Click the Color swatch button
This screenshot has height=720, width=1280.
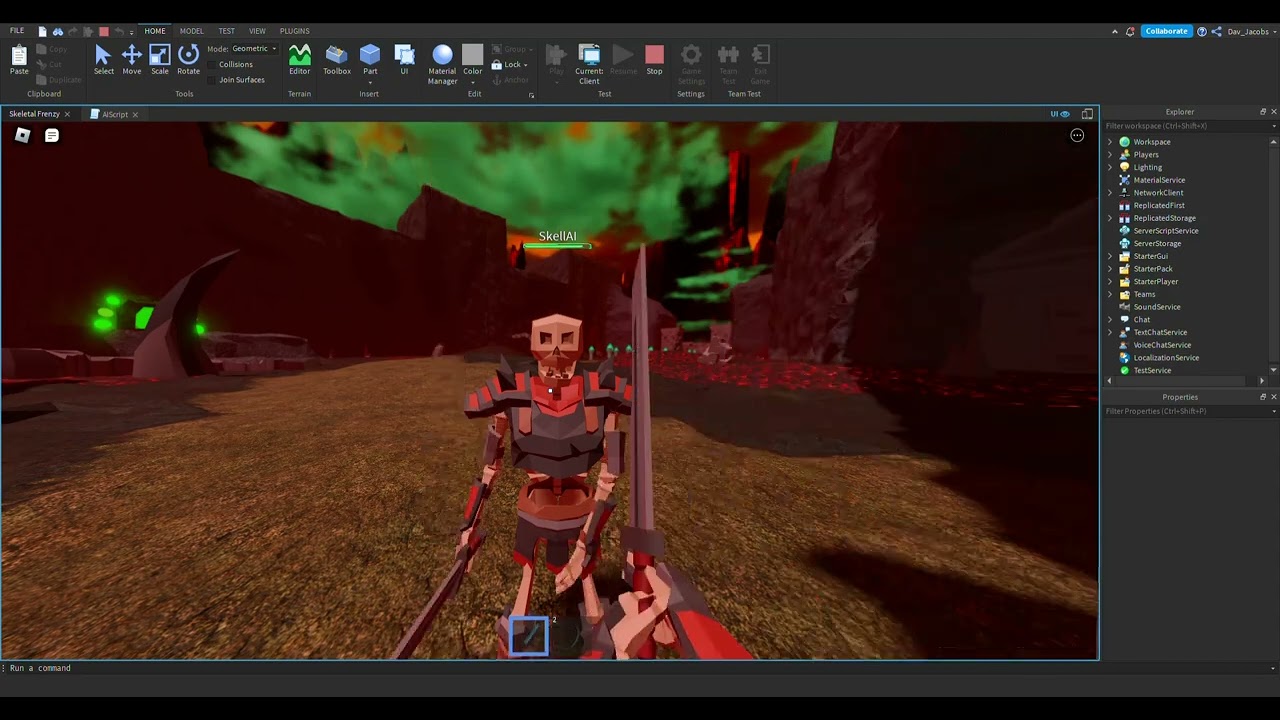(473, 55)
